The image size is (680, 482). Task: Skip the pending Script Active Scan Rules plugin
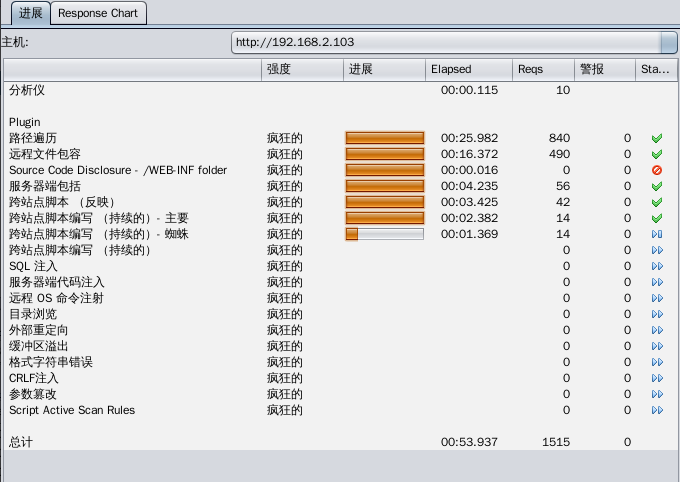pos(657,410)
